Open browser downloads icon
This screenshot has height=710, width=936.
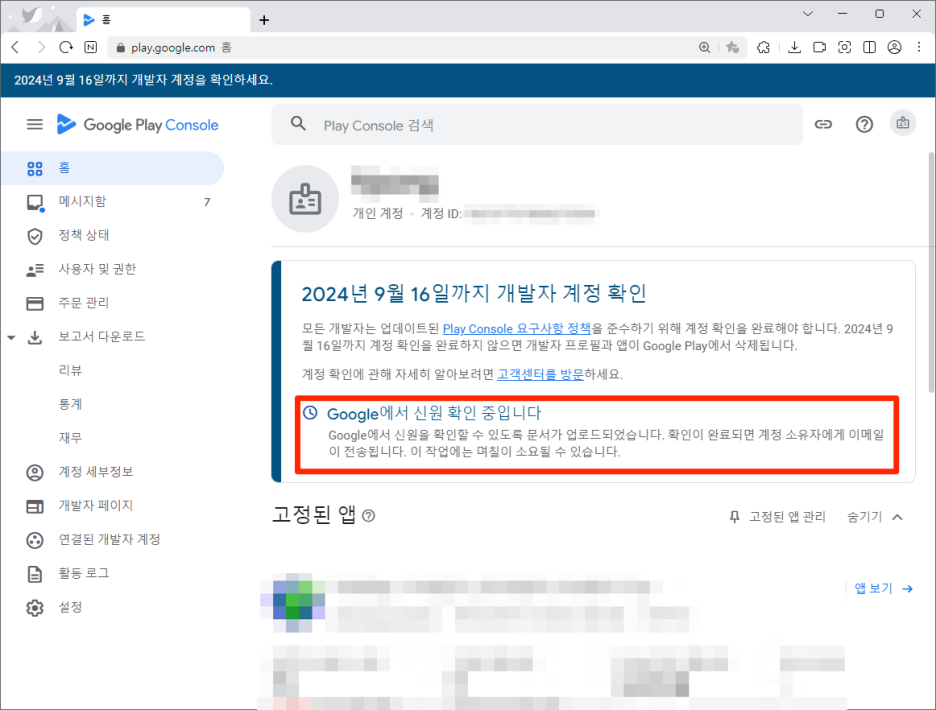coord(795,47)
